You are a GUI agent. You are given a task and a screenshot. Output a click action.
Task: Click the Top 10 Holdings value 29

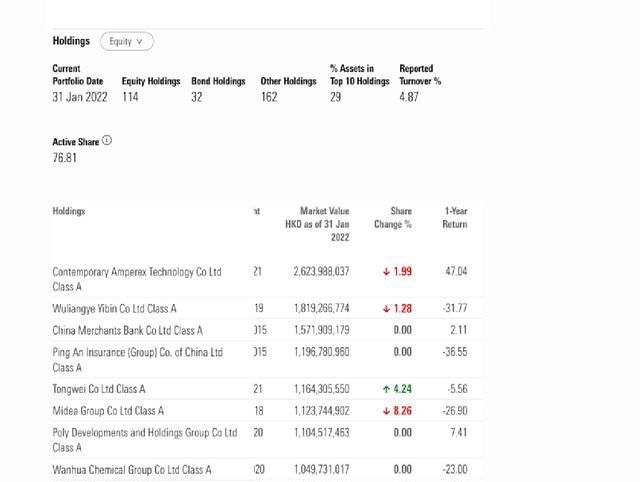coord(336,97)
